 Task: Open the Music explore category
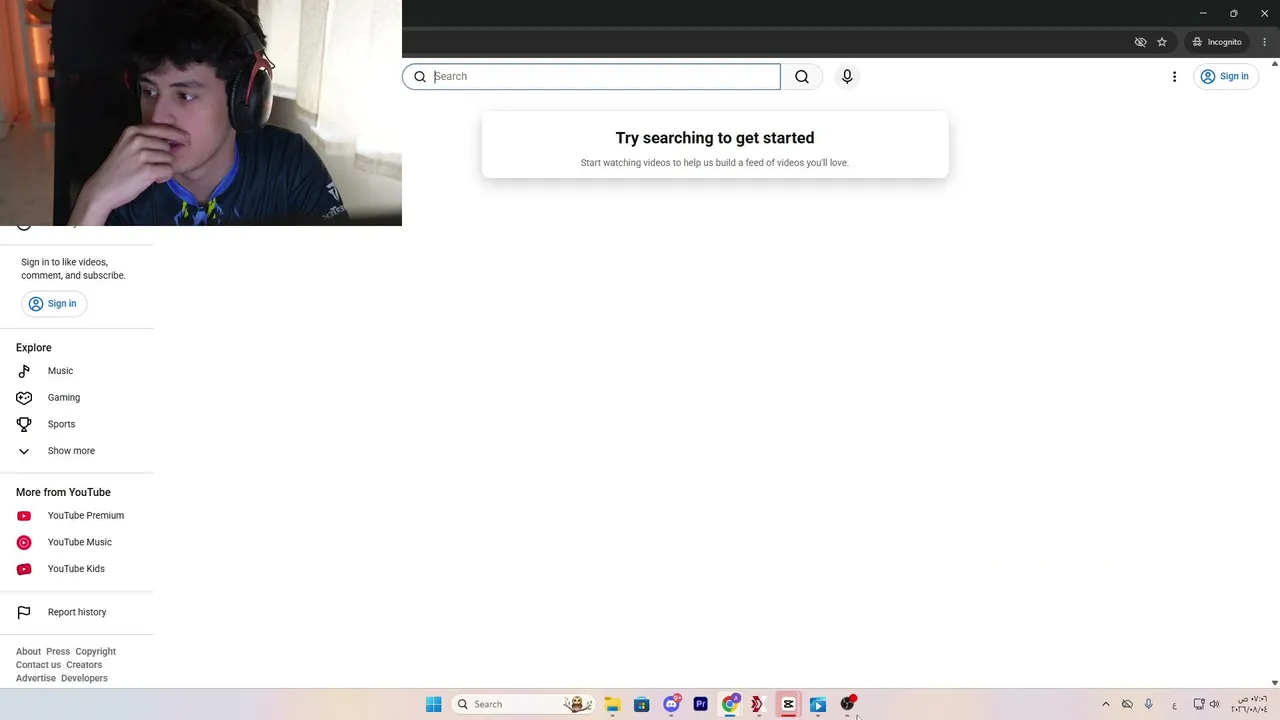pos(77,371)
